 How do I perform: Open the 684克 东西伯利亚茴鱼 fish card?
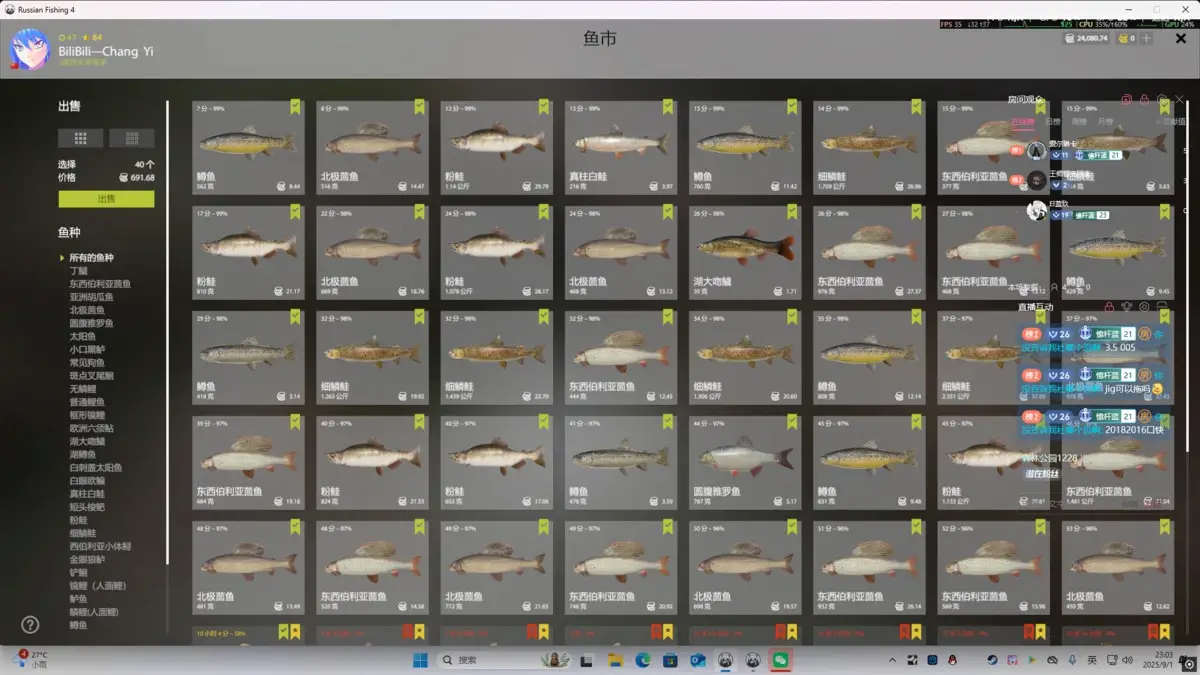[248, 462]
